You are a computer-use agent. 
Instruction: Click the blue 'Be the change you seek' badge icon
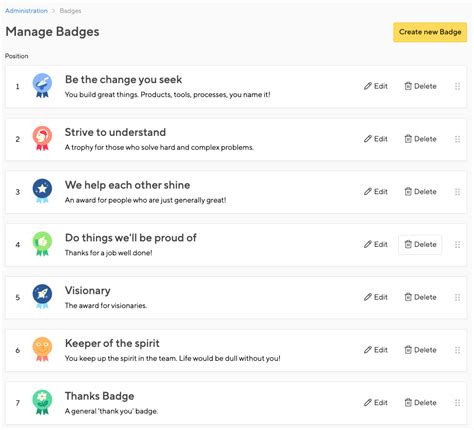[x=42, y=86]
